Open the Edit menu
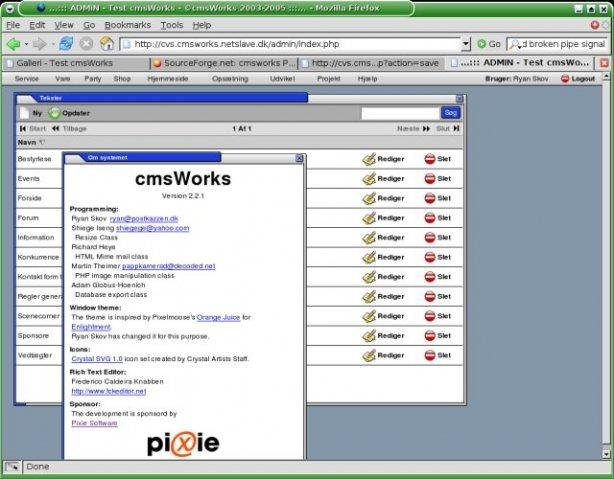 (x=37, y=25)
